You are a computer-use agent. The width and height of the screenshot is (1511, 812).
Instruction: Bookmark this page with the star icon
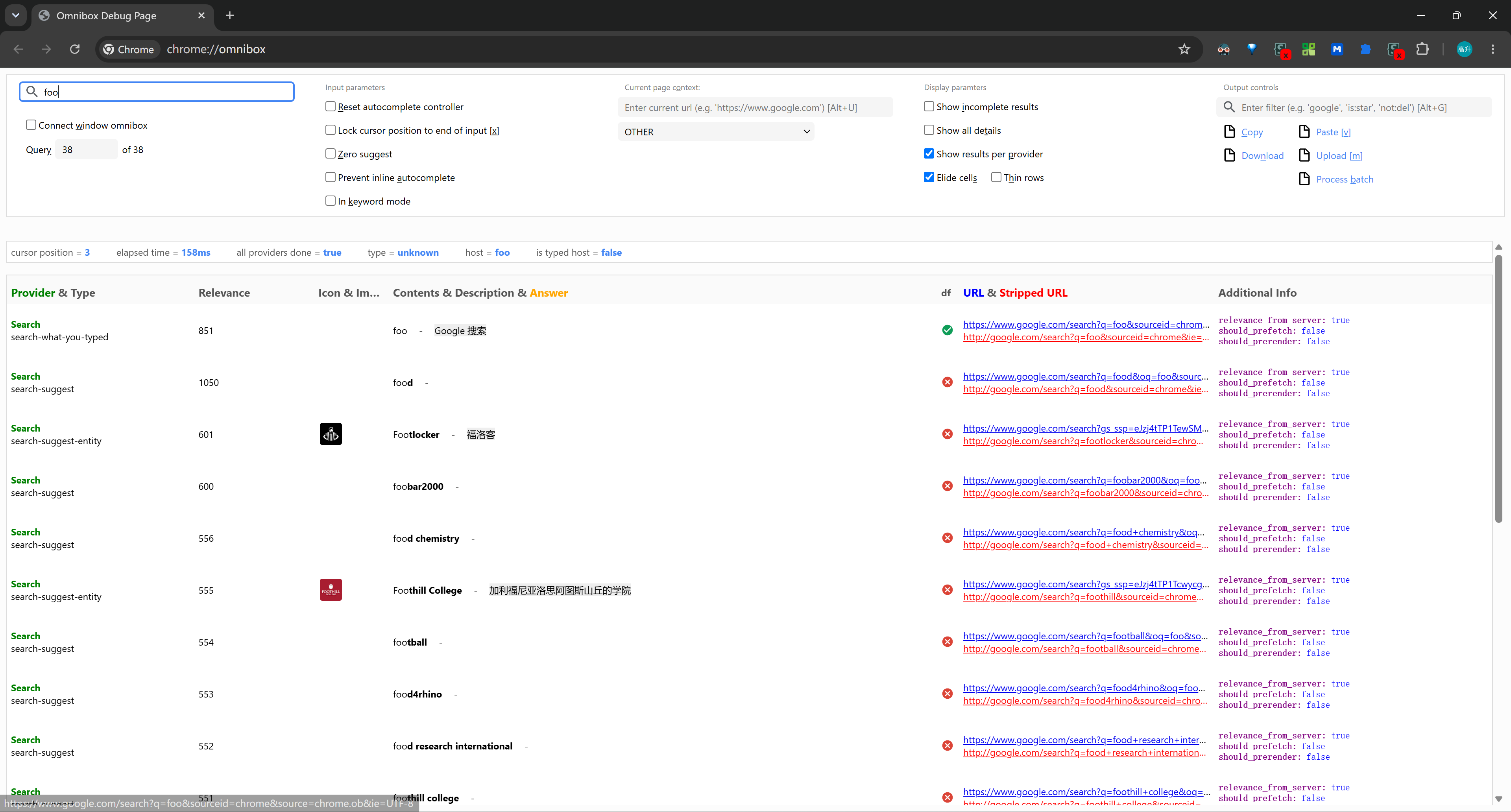pyautogui.click(x=1184, y=49)
